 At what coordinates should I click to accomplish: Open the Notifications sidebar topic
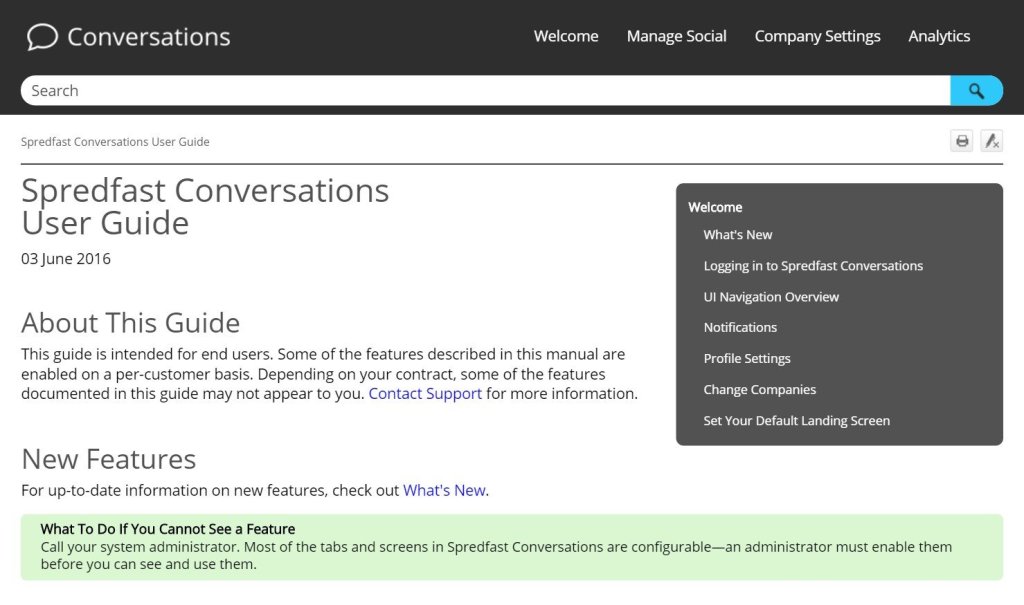tap(740, 328)
